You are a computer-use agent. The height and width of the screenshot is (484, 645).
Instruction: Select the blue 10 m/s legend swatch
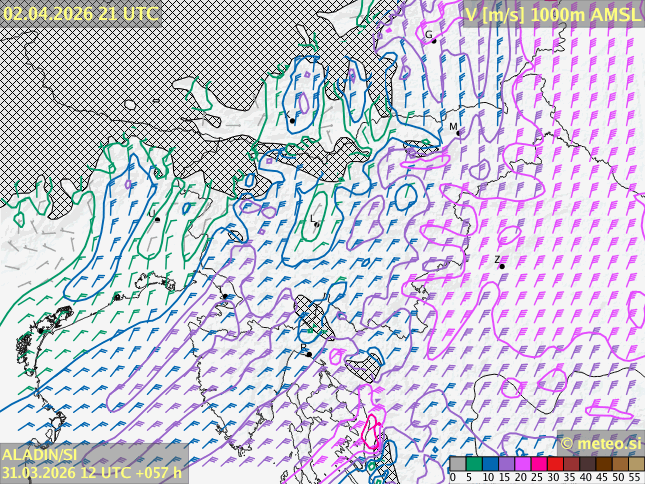[x=490, y=464]
